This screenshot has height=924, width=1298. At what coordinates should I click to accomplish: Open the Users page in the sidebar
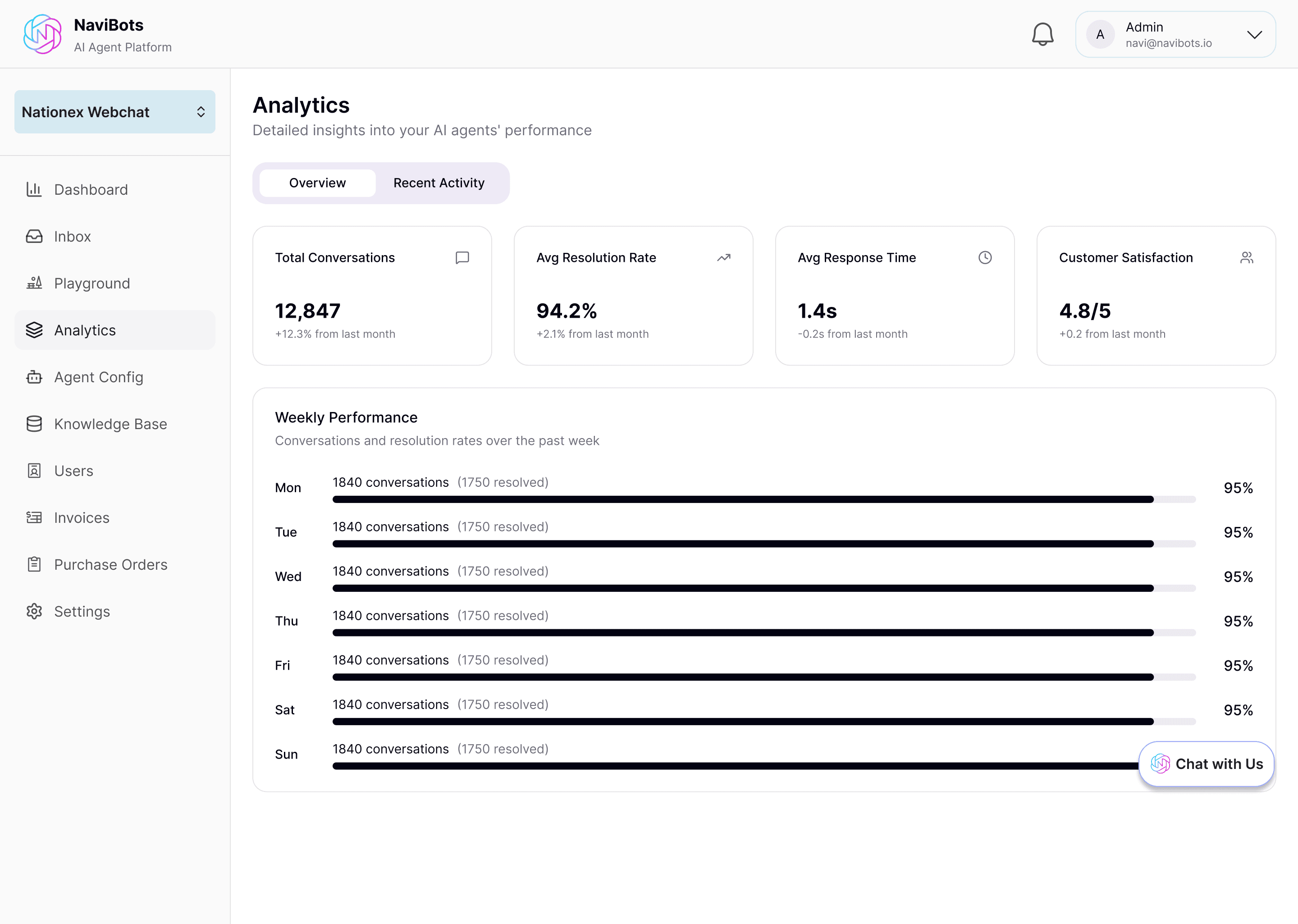[x=73, y=471]
